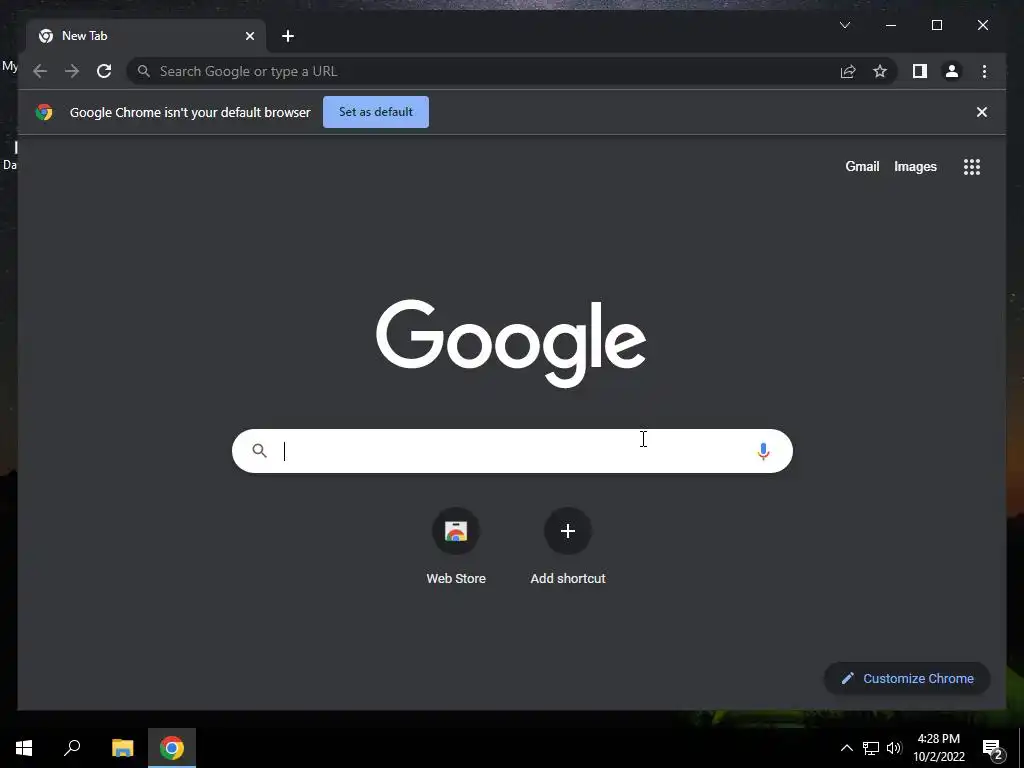The width and height of the screenshot is (1024, 768).
Task: Maximize the Chrome window
Action: 936,25
